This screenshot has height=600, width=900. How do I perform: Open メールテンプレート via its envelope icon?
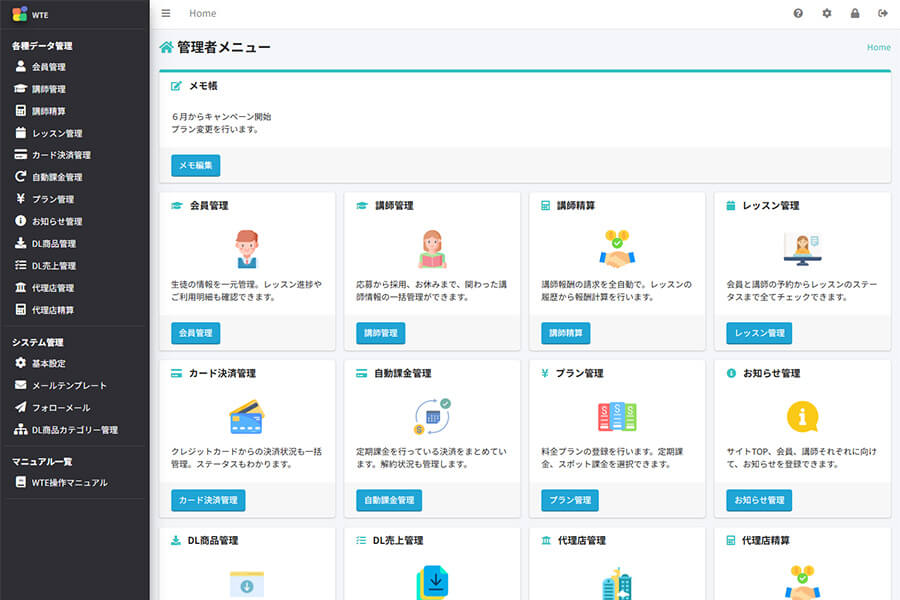click(22, 385)
